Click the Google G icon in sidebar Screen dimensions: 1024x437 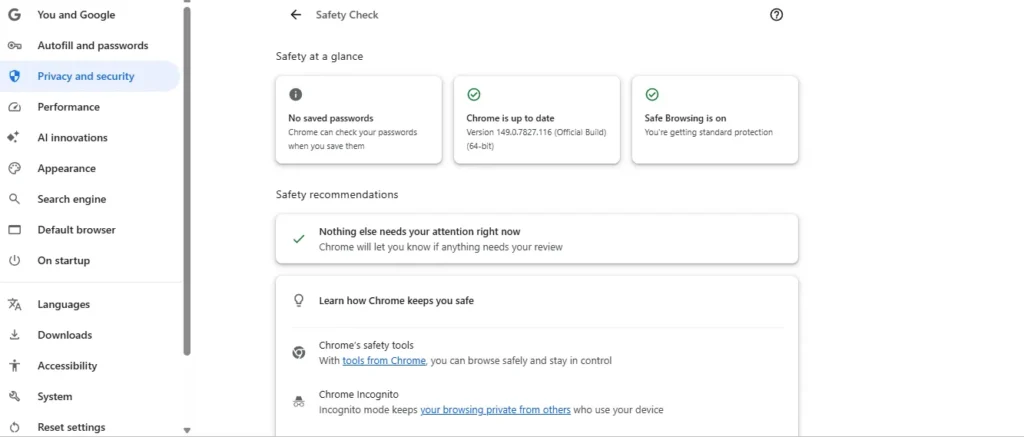14,14
